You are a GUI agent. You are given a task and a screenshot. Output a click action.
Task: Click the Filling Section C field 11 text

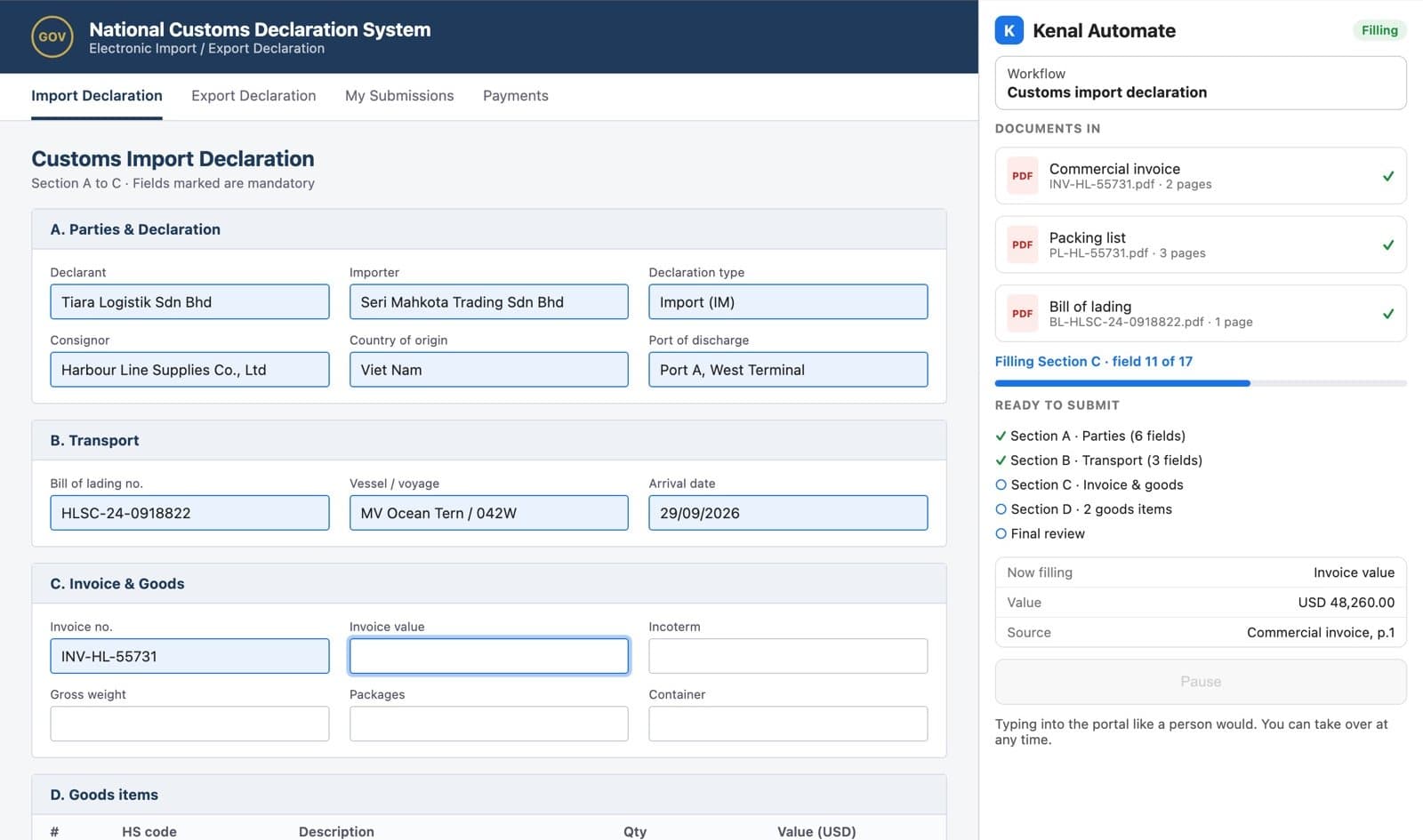point(1094,362)
